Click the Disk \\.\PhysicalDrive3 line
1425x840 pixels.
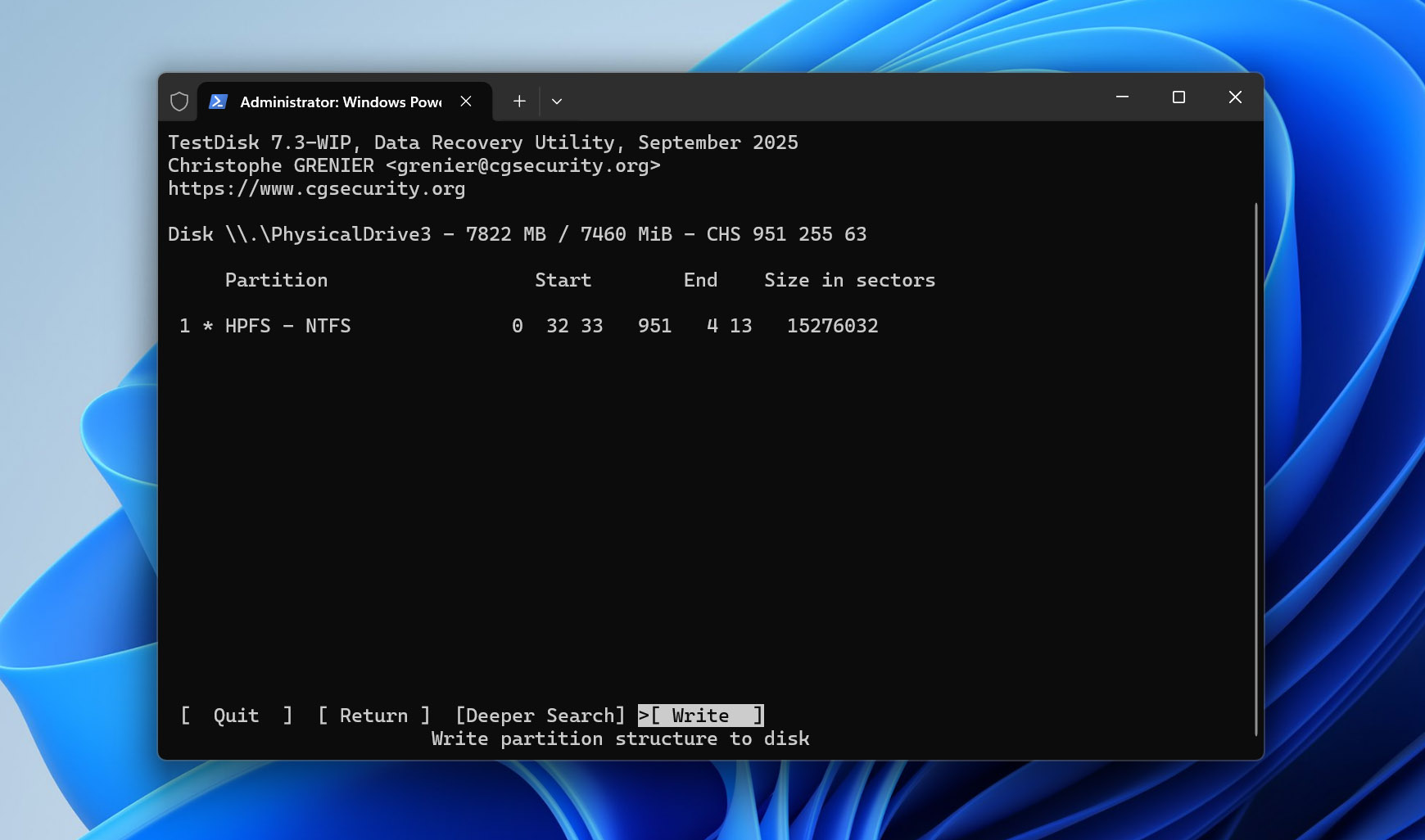tap(517, 234)
